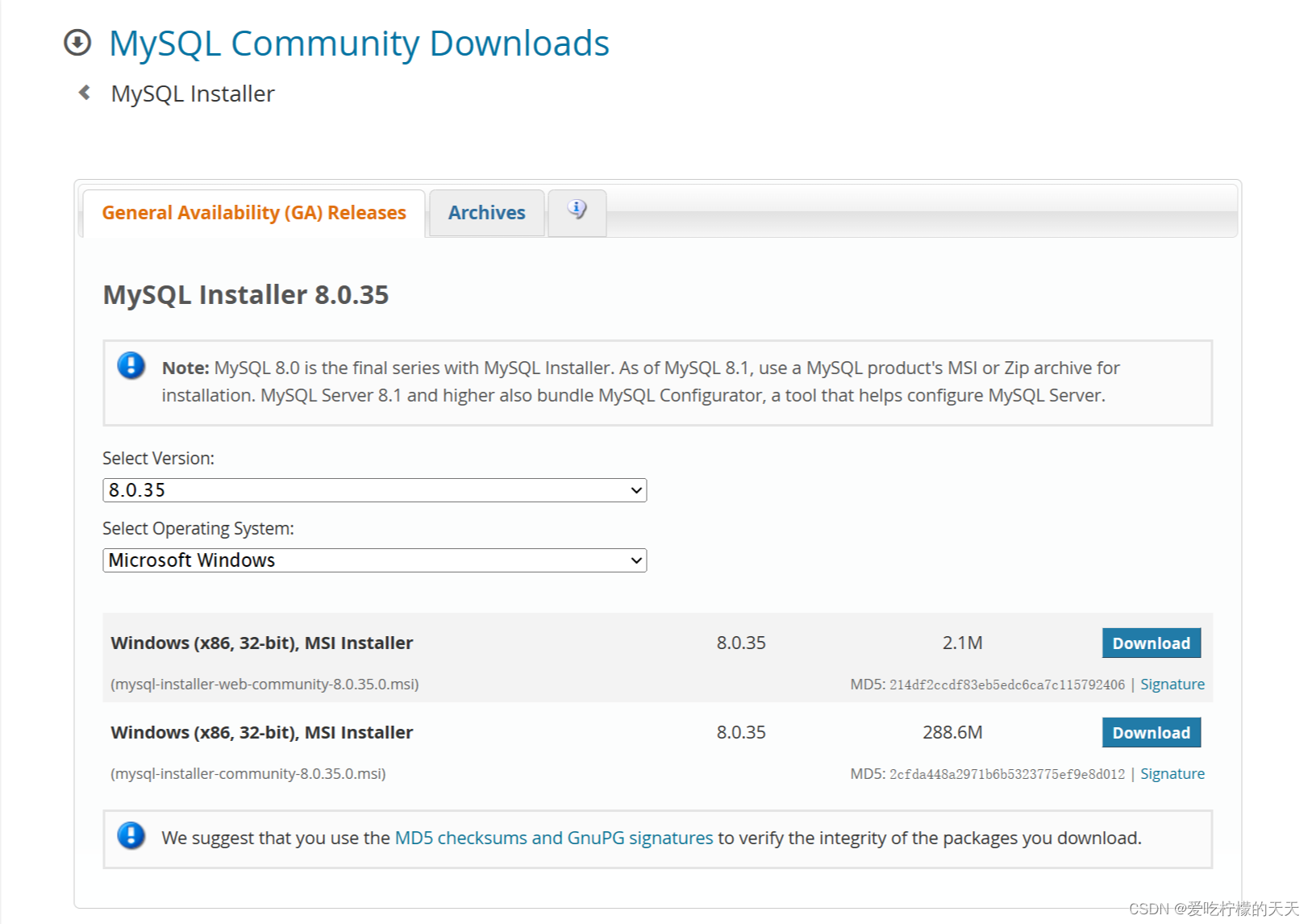
Task: Click the download circle icon beside page title
Action: point(77,43)
